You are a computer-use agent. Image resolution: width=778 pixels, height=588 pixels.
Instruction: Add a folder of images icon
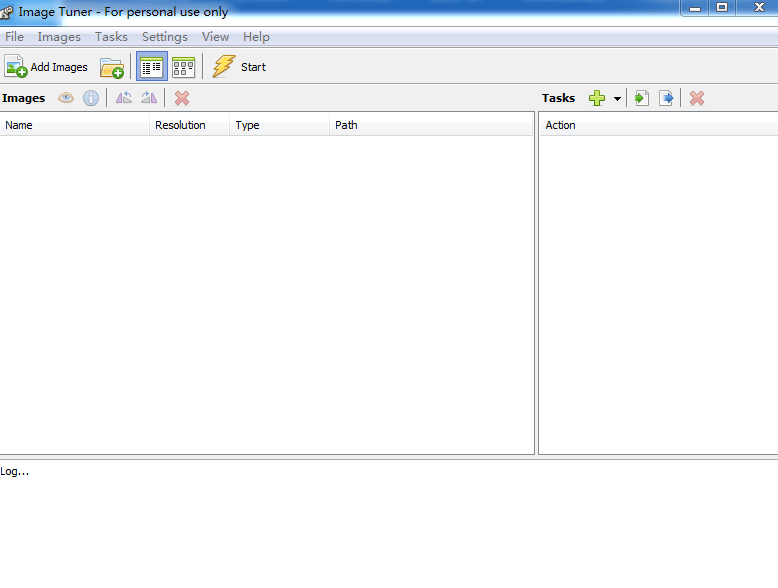pos(112,66)
